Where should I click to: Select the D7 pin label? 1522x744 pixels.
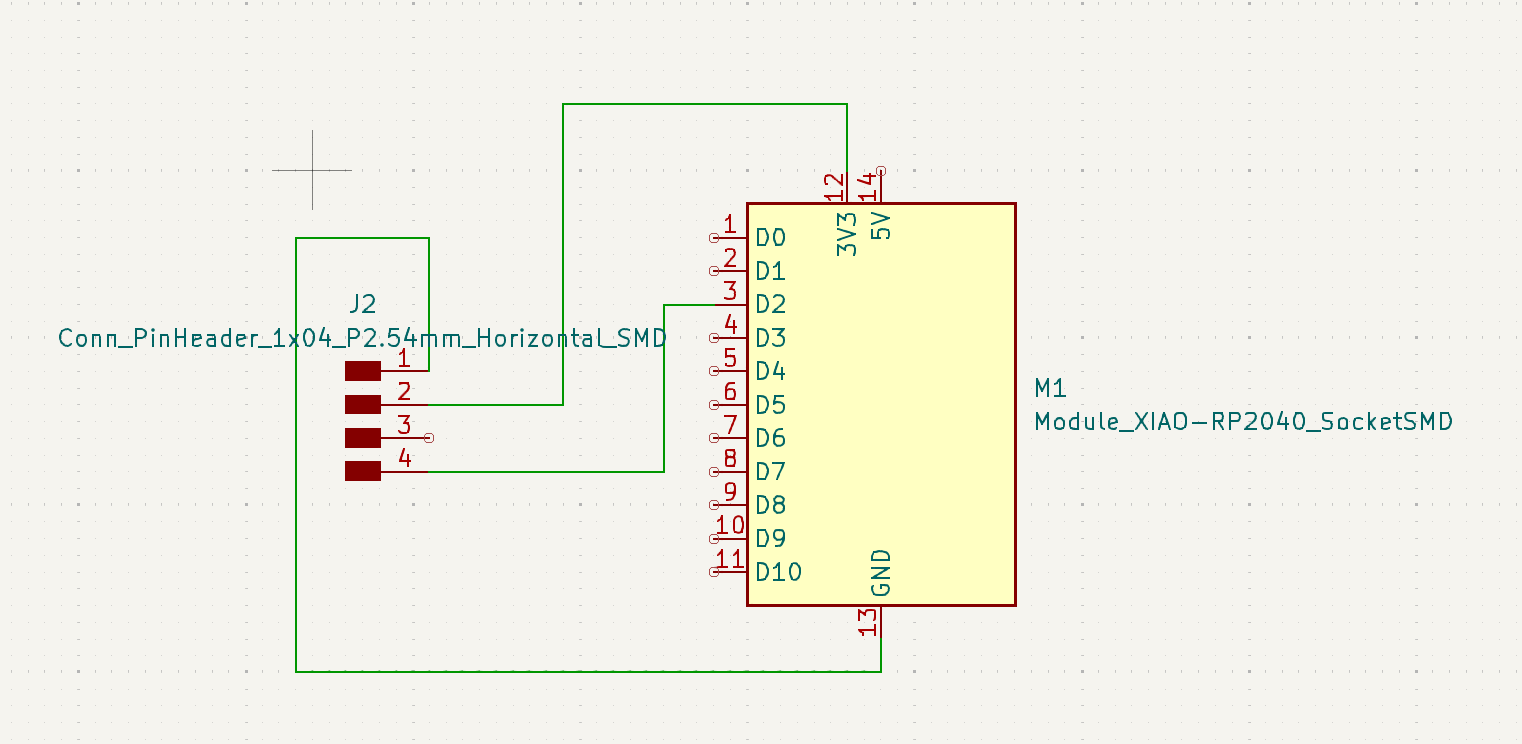click(771, 471)
